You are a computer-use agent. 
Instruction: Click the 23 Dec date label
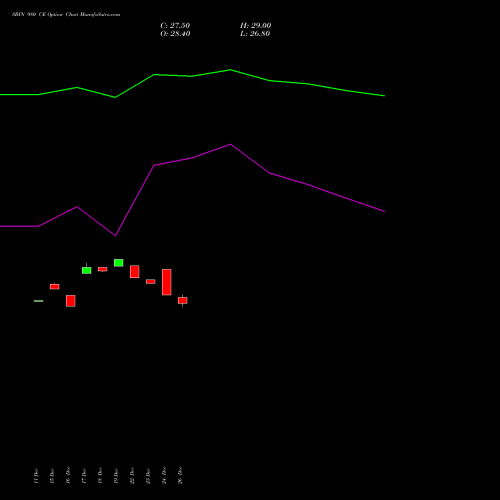[x=148, y=476]
